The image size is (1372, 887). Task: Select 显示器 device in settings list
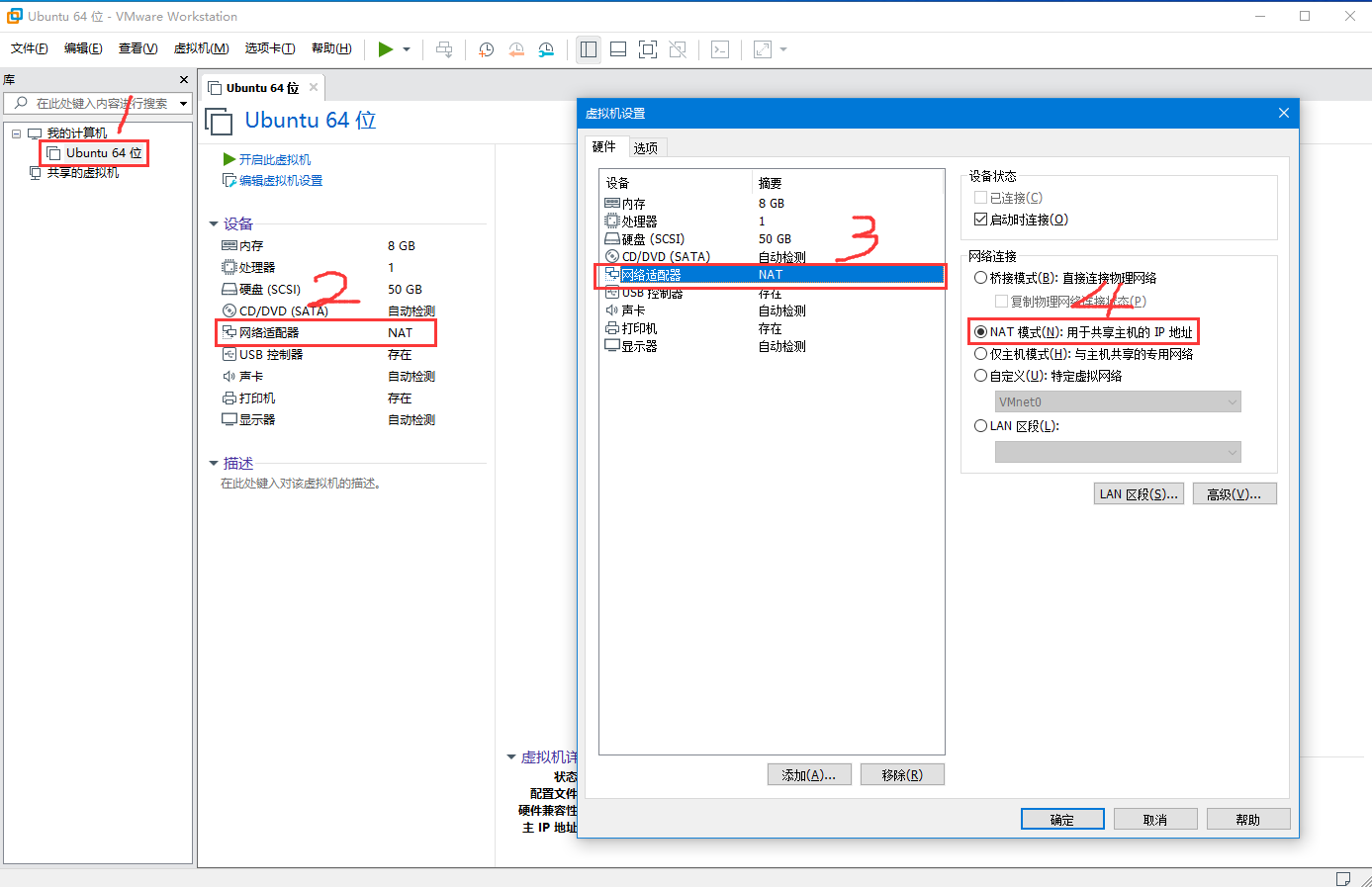tap(772, 346)
